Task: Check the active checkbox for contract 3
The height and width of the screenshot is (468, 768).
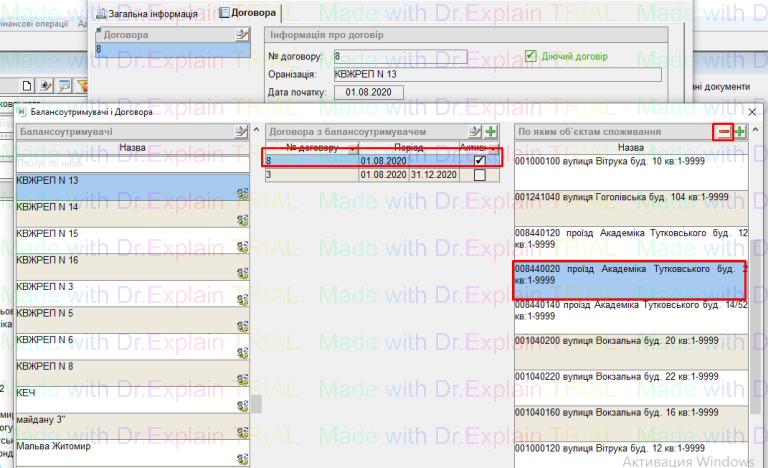Action: tap(480, 175)
